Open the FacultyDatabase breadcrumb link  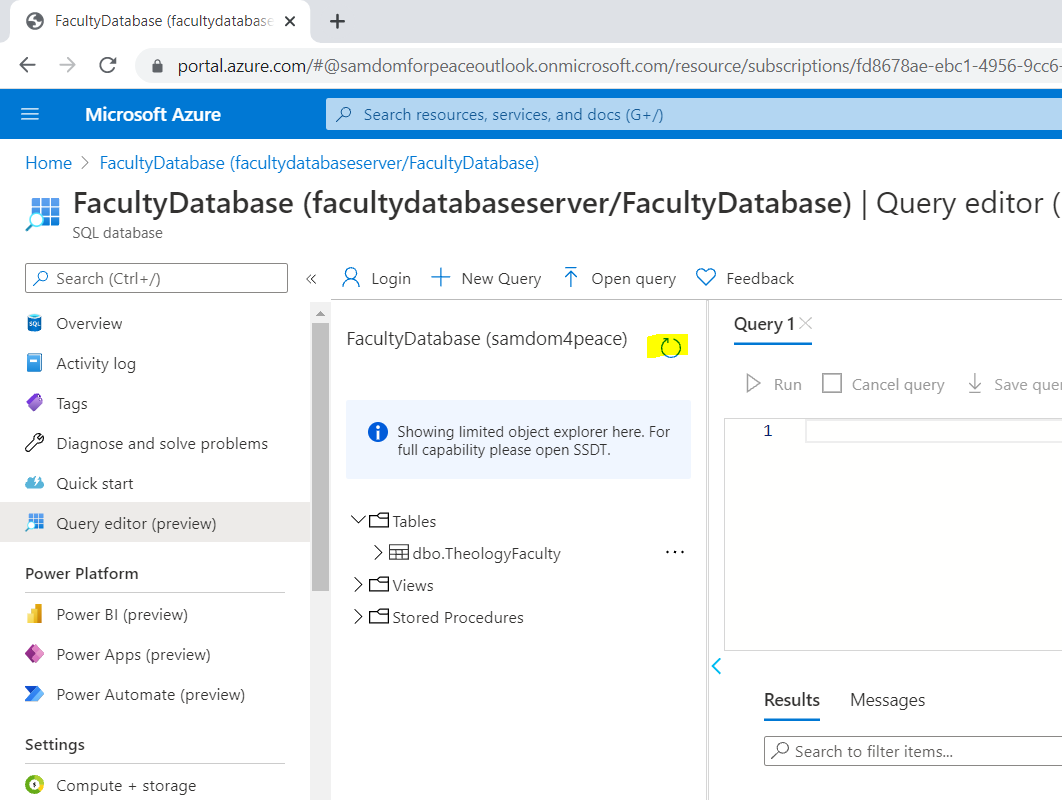click(319, 163)
